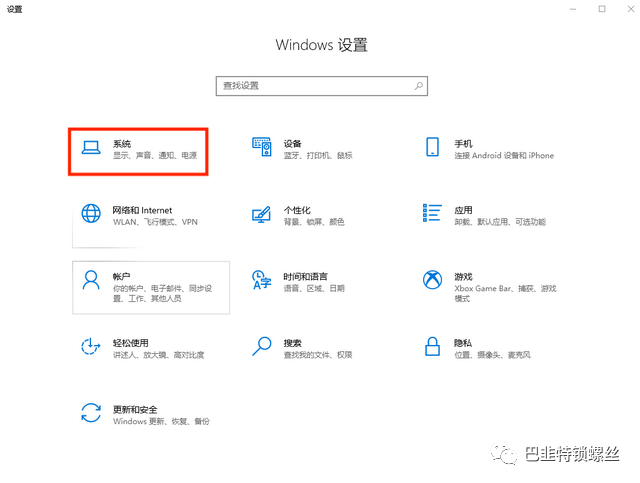The height and width of the screenshot is (483, 640).
Task: Open the 个性化 paintbrush icon
Action: click(261, 214)
